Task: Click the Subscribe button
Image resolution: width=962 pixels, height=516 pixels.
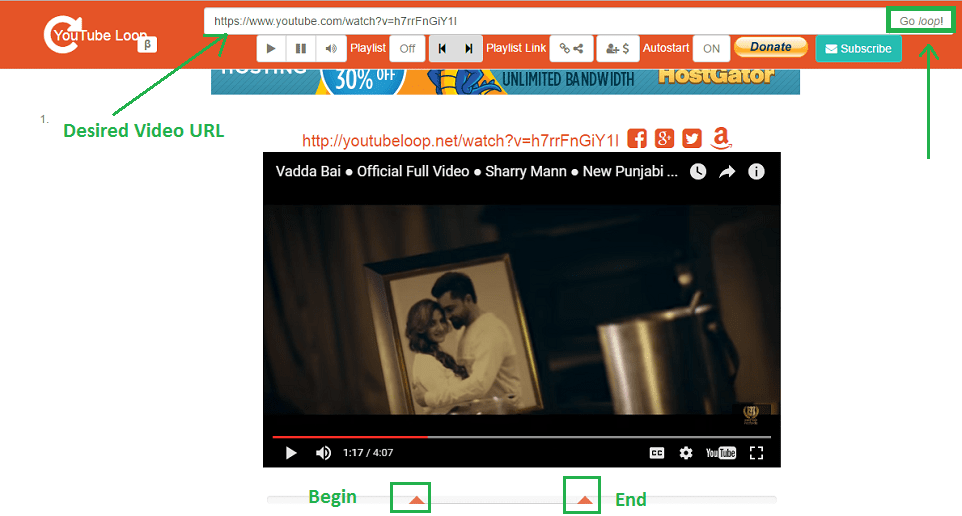Action: pos(858,48)
